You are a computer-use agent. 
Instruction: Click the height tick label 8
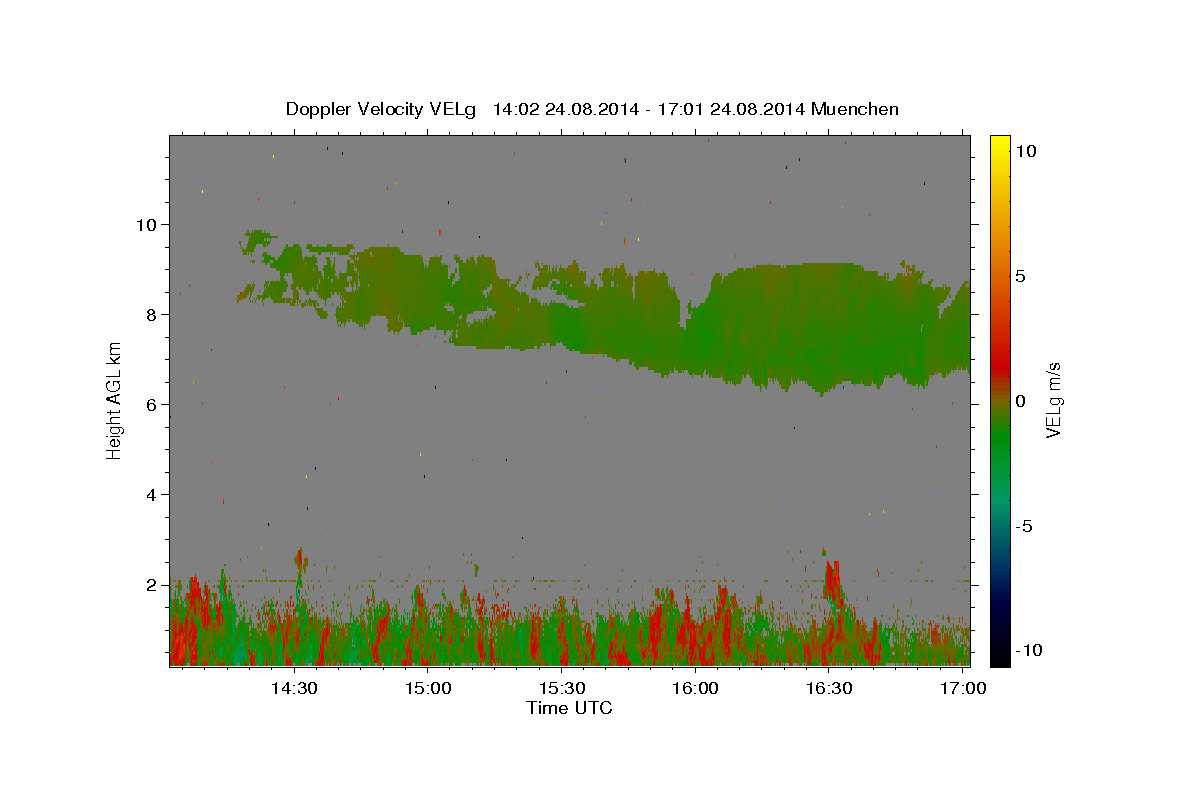tap(154, 314)
